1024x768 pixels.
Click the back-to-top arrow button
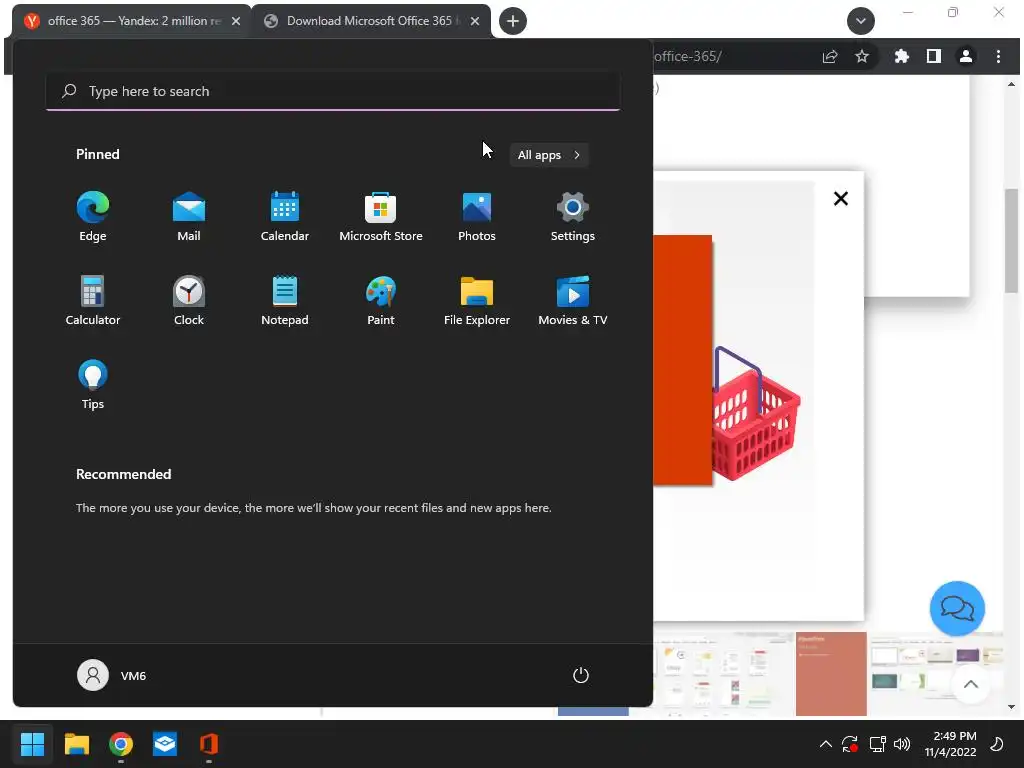970,684
